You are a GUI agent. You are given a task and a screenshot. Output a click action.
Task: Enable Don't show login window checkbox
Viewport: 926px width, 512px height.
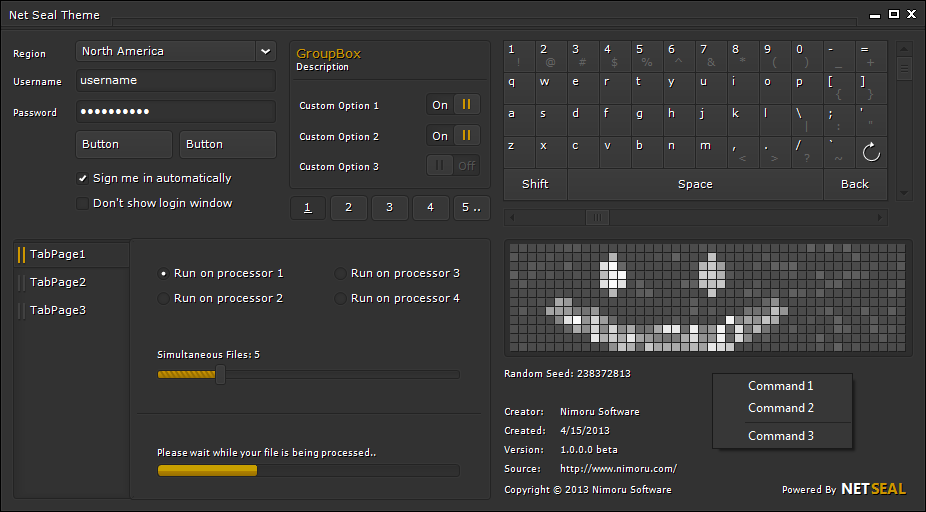[83, 204]
